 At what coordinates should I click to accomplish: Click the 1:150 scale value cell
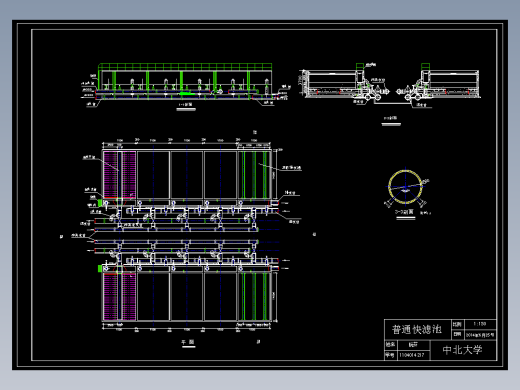[479, 324]
